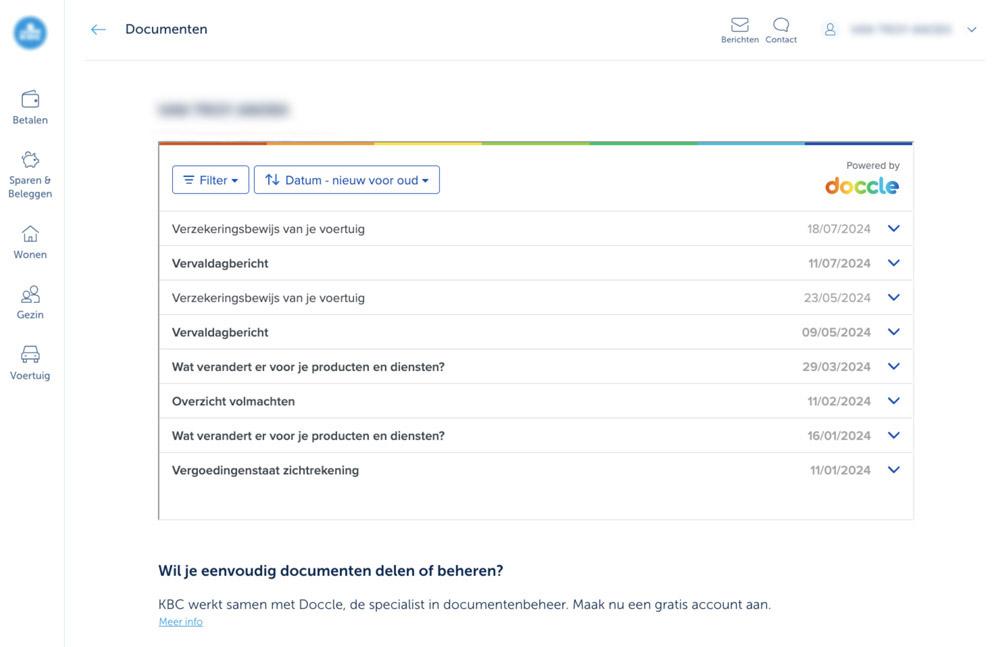Expand the first Wat verandert er document
This screenshot has width=1000, height=647.
893,366
